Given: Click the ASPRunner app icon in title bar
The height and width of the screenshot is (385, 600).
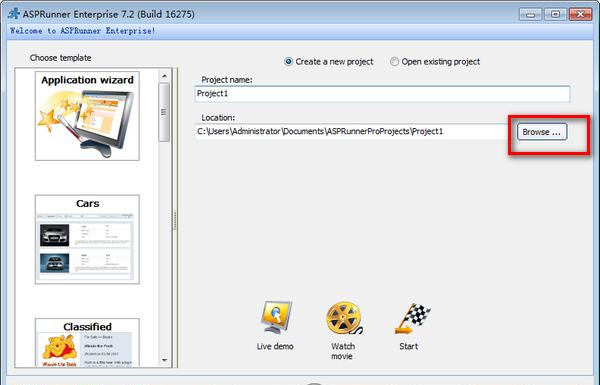Looking at the screenshot, I should tap(14, 14).
